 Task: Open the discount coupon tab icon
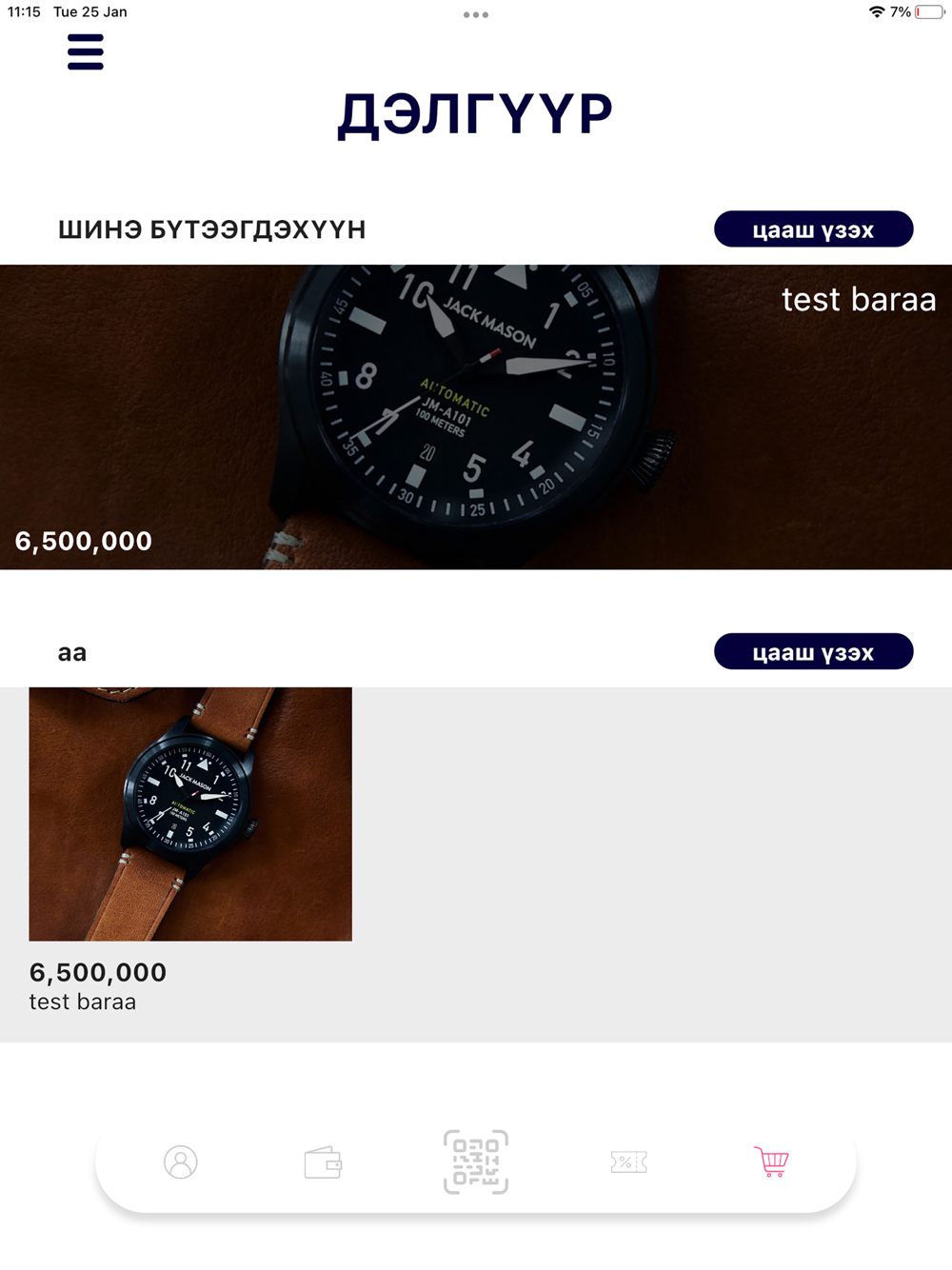[628, 1161]
